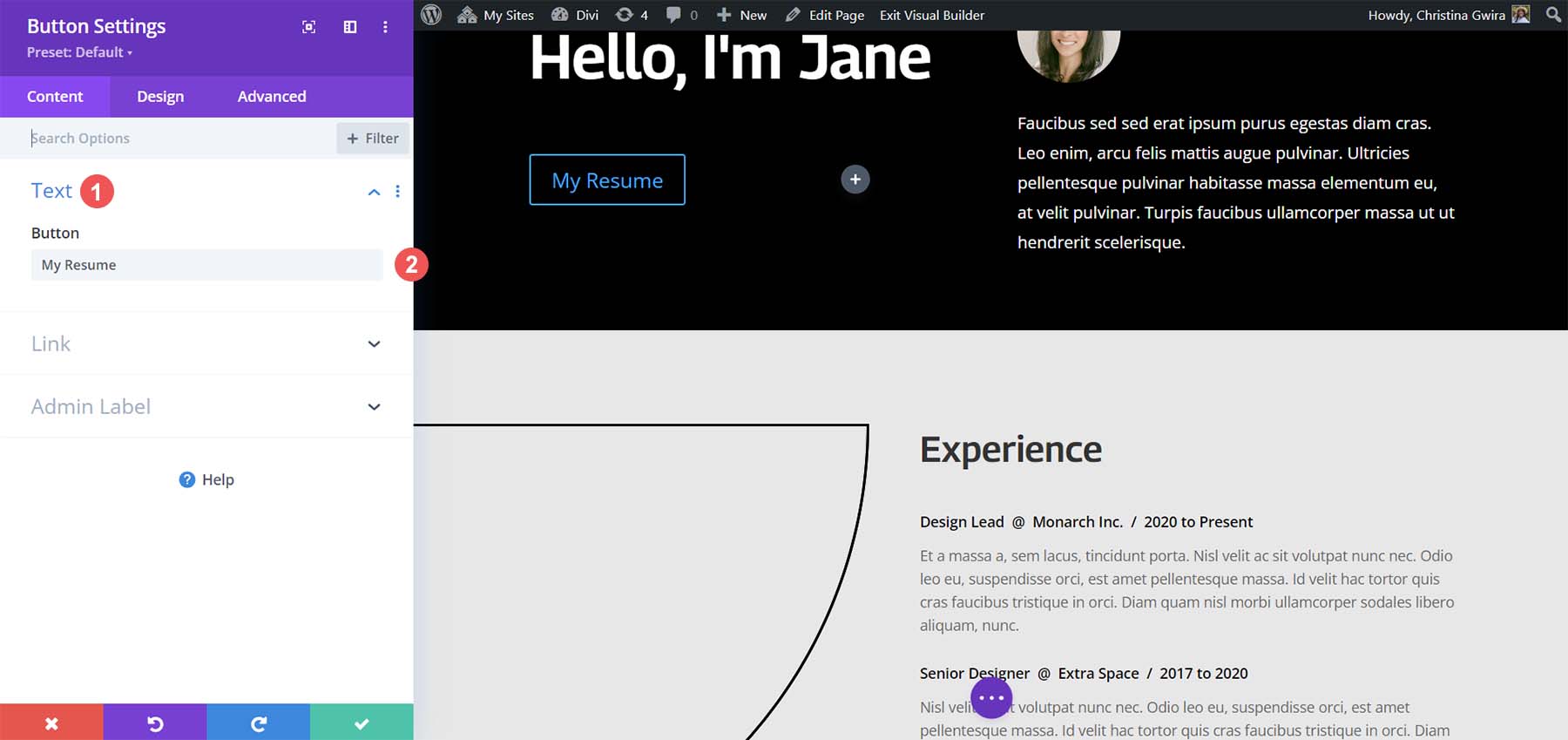Image resolution: width=1568 pixels, height=740 pixels.
Task: Expand the Admin Label section
Action: [374, 407]
